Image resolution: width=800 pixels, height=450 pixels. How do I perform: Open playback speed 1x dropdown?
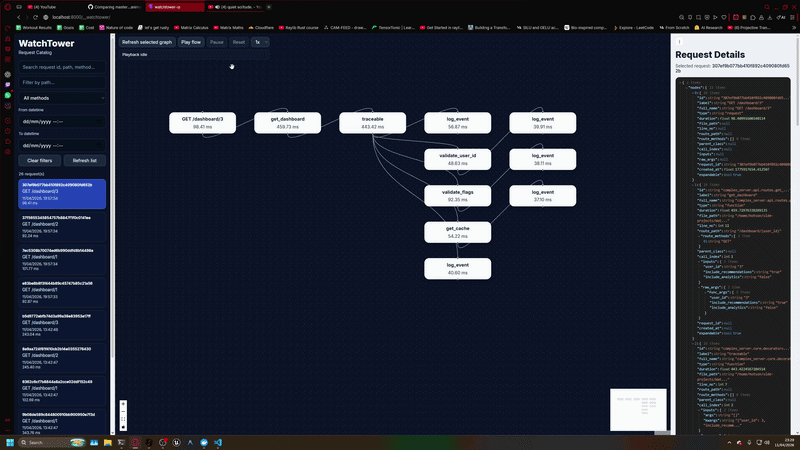pos(260,42)
